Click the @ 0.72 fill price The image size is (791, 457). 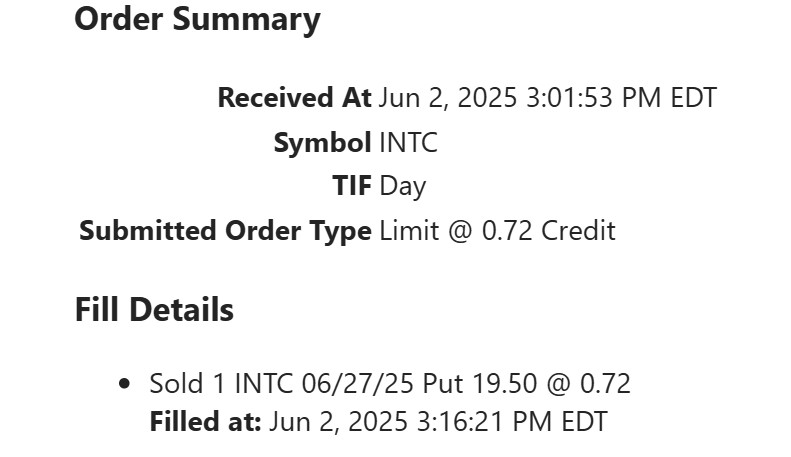point(592,384)
